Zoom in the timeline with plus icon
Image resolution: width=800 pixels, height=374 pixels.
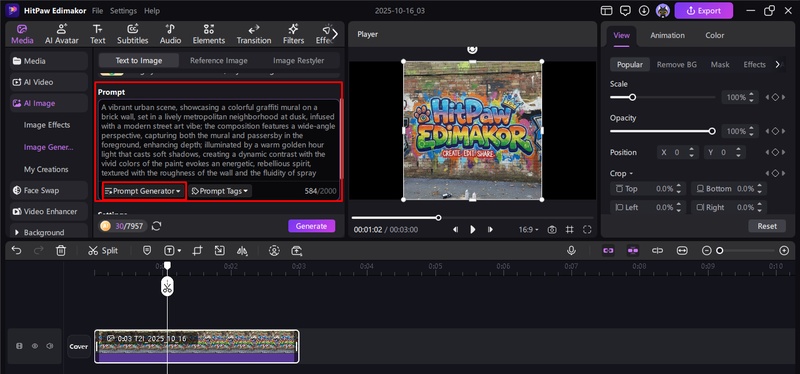point(784,251)
